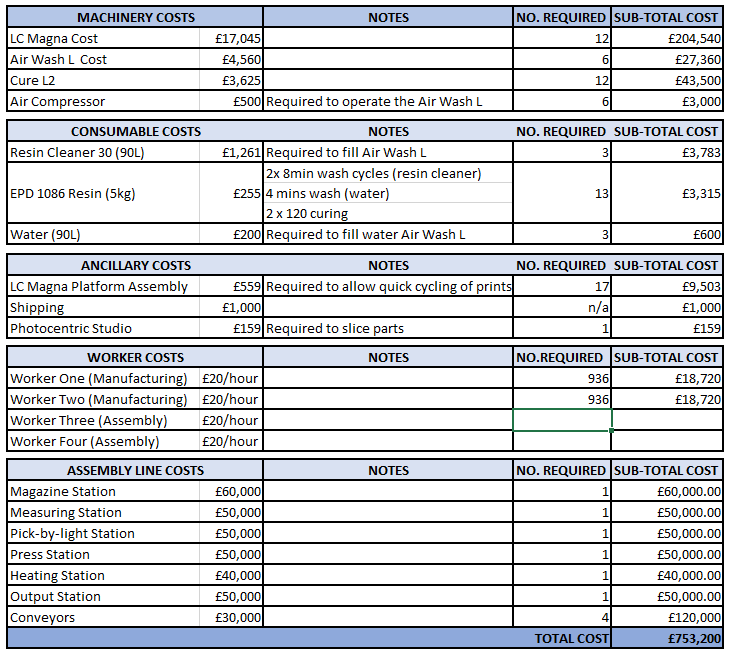Click the Water (90L) label cell
The height and width of the screenshot is (655, 729).
point(104,234)
